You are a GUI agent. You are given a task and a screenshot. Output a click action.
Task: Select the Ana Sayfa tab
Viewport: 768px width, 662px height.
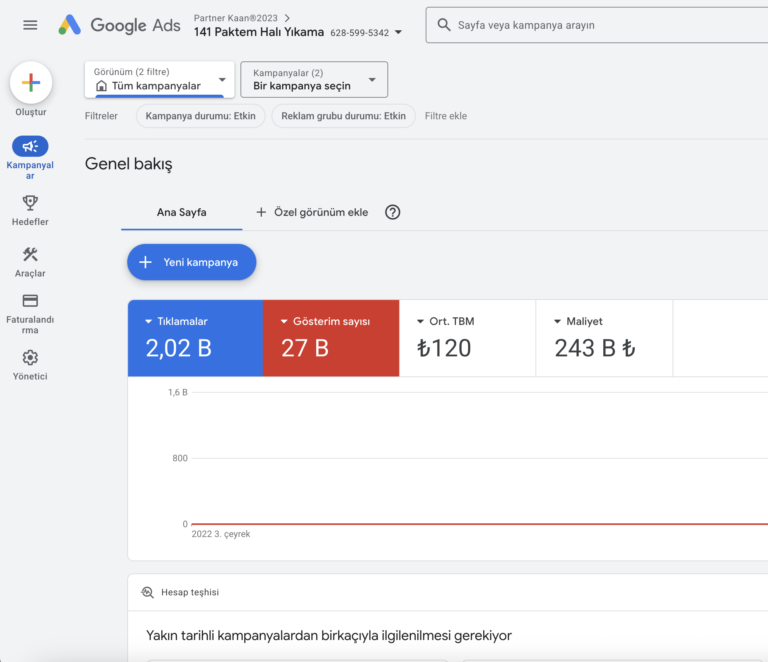click(182, 213)
